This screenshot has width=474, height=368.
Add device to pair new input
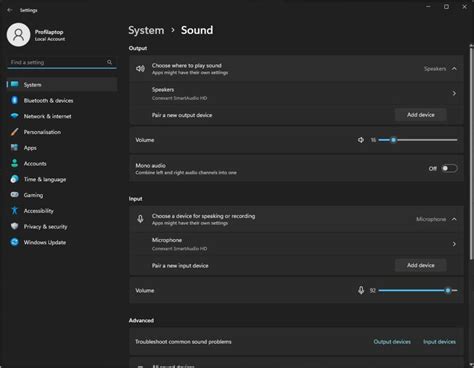[x=421, y=265]
